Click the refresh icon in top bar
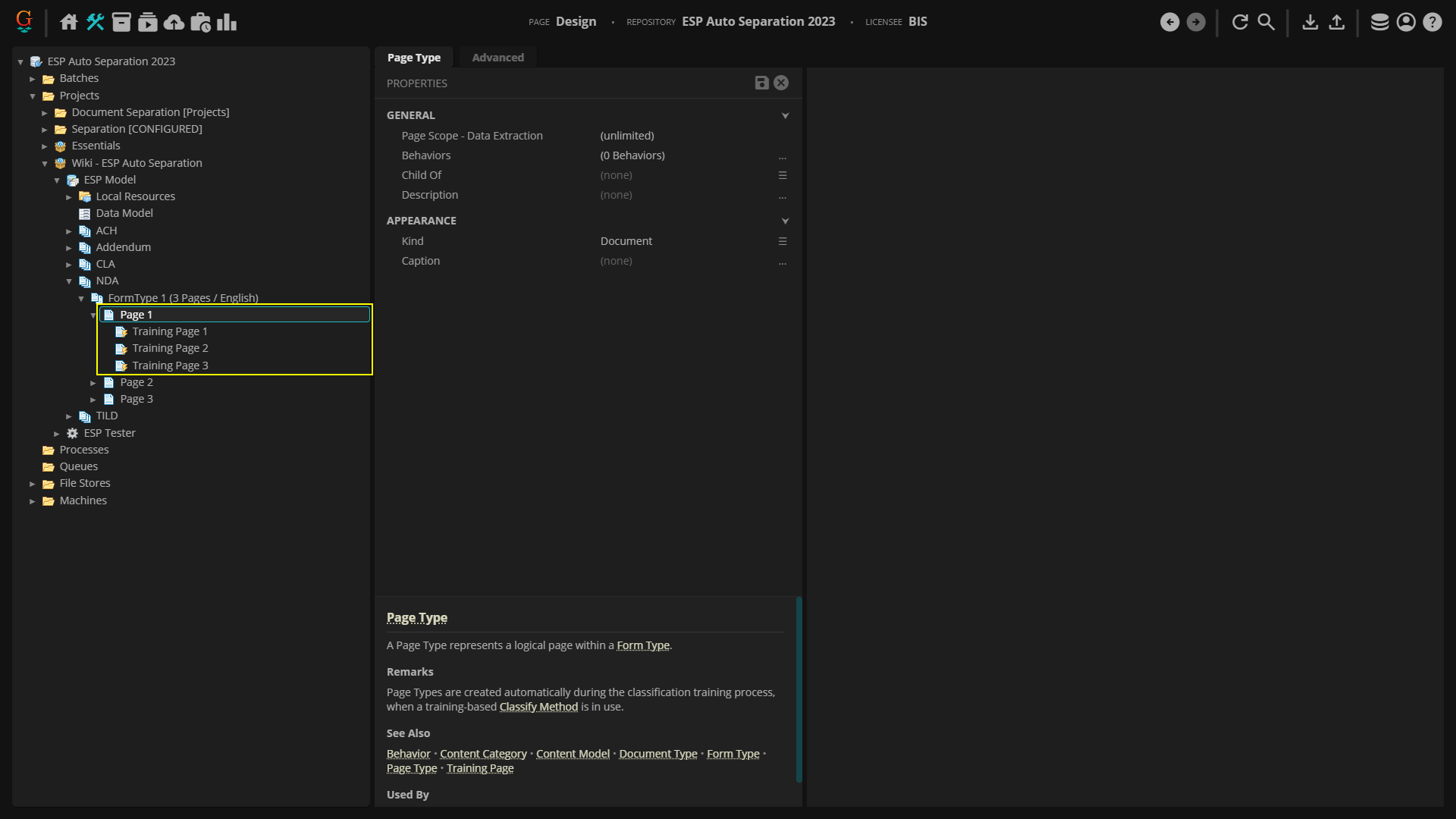 click(1240, 22)
